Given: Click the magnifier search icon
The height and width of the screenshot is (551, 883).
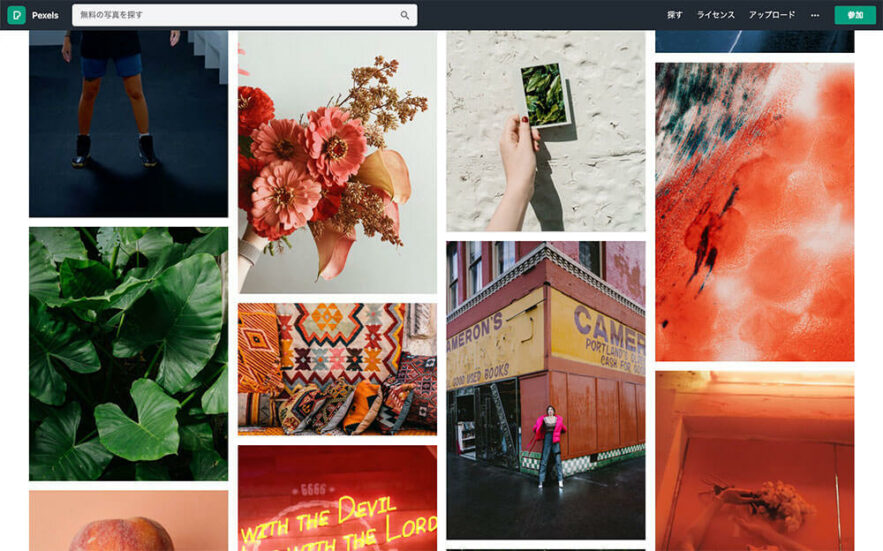Looking at the screenshot, I should coord(405,15).
